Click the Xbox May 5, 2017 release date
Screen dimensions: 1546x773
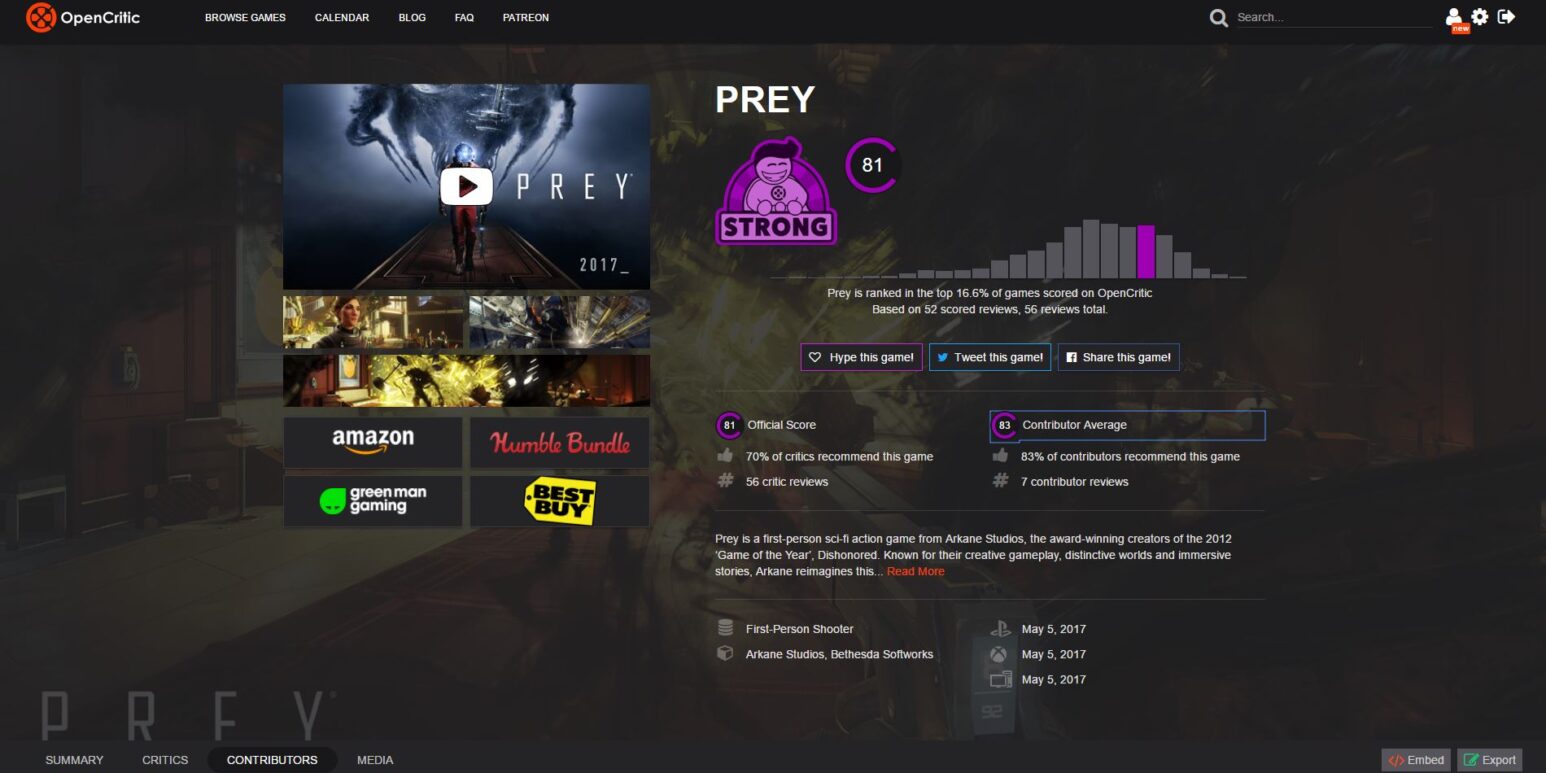[x=1054, y=654]
